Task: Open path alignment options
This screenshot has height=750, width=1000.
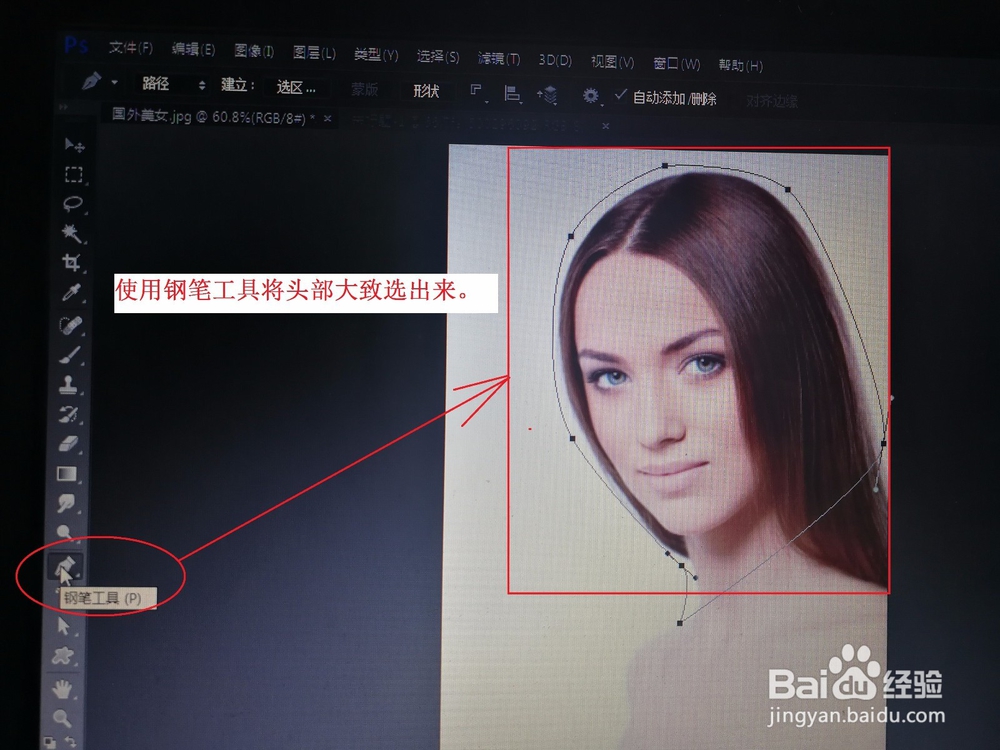Action: [512, 94]
